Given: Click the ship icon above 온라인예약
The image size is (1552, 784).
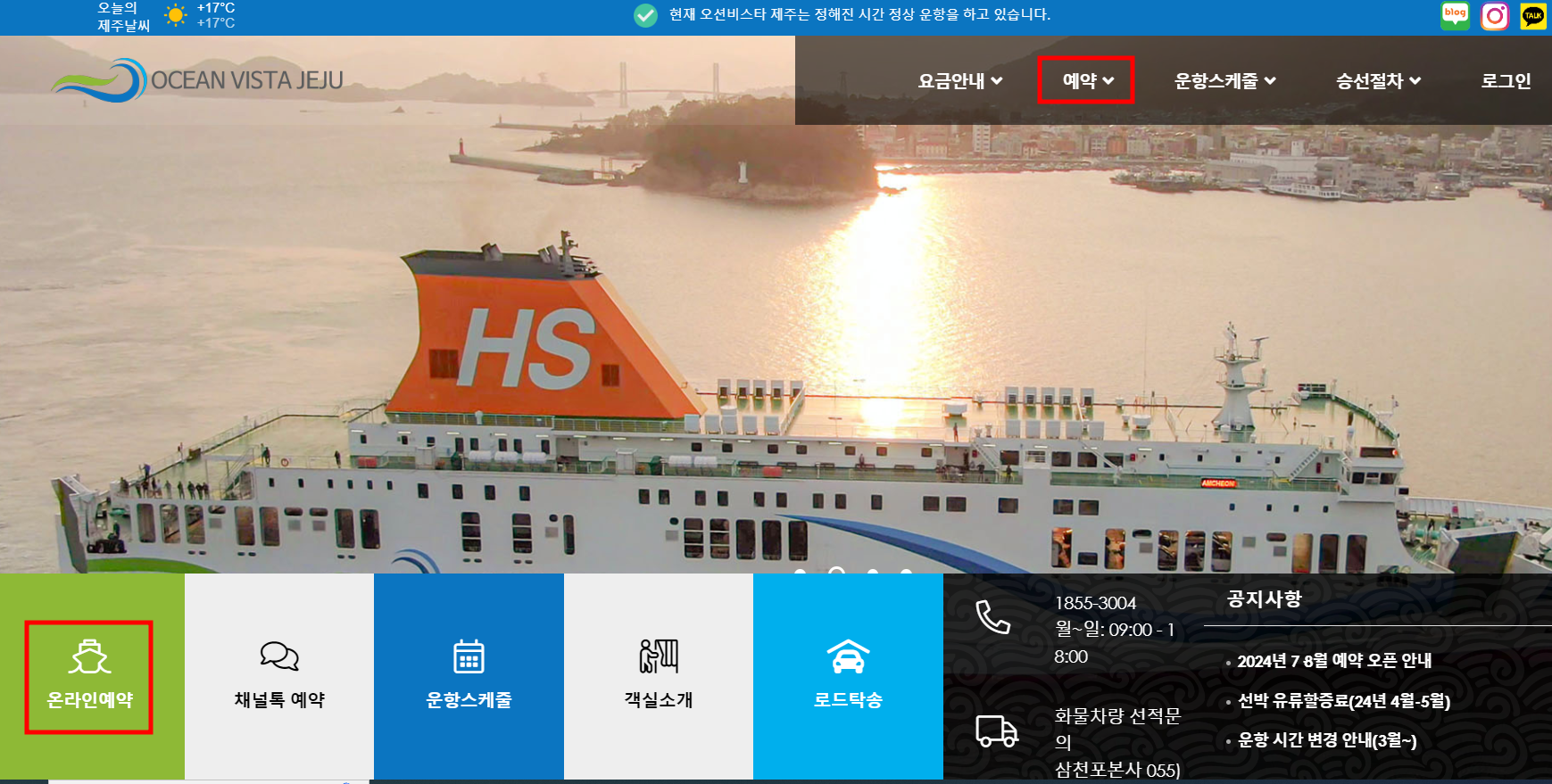Looking at the screenshot, I should pos(89,657).
